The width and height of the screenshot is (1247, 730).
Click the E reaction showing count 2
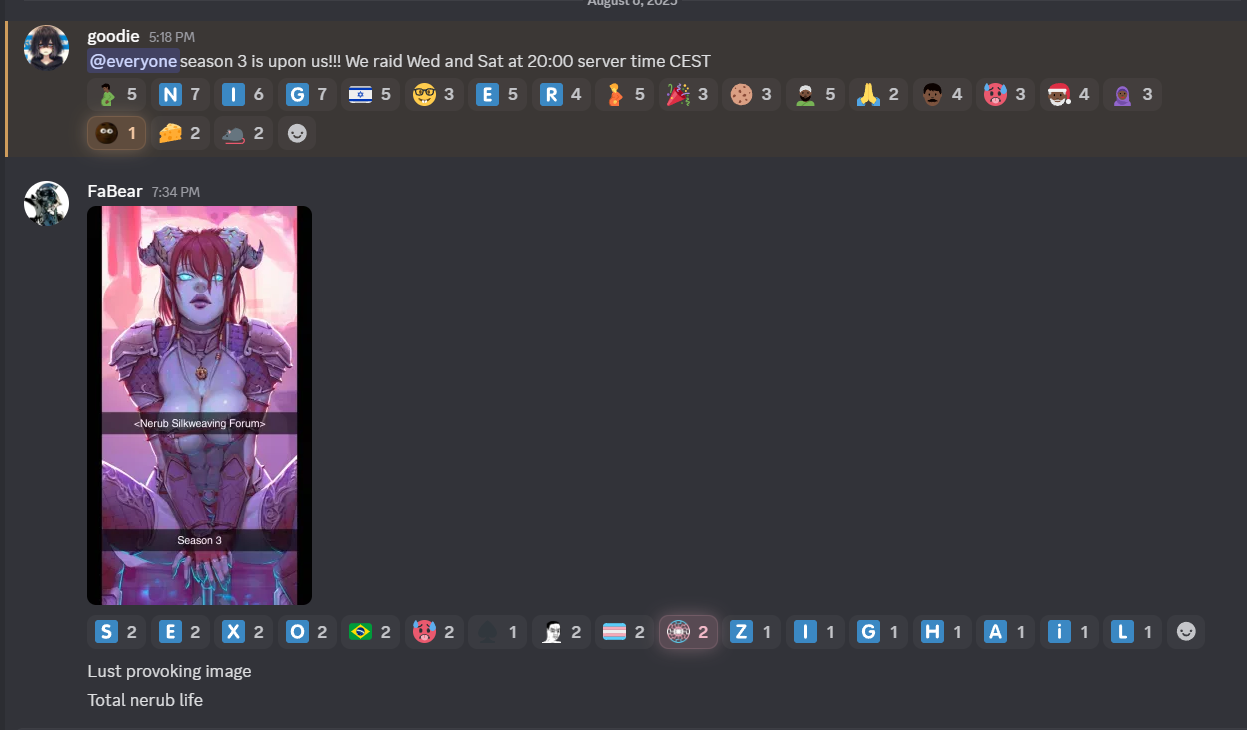[x=180, y=632]
